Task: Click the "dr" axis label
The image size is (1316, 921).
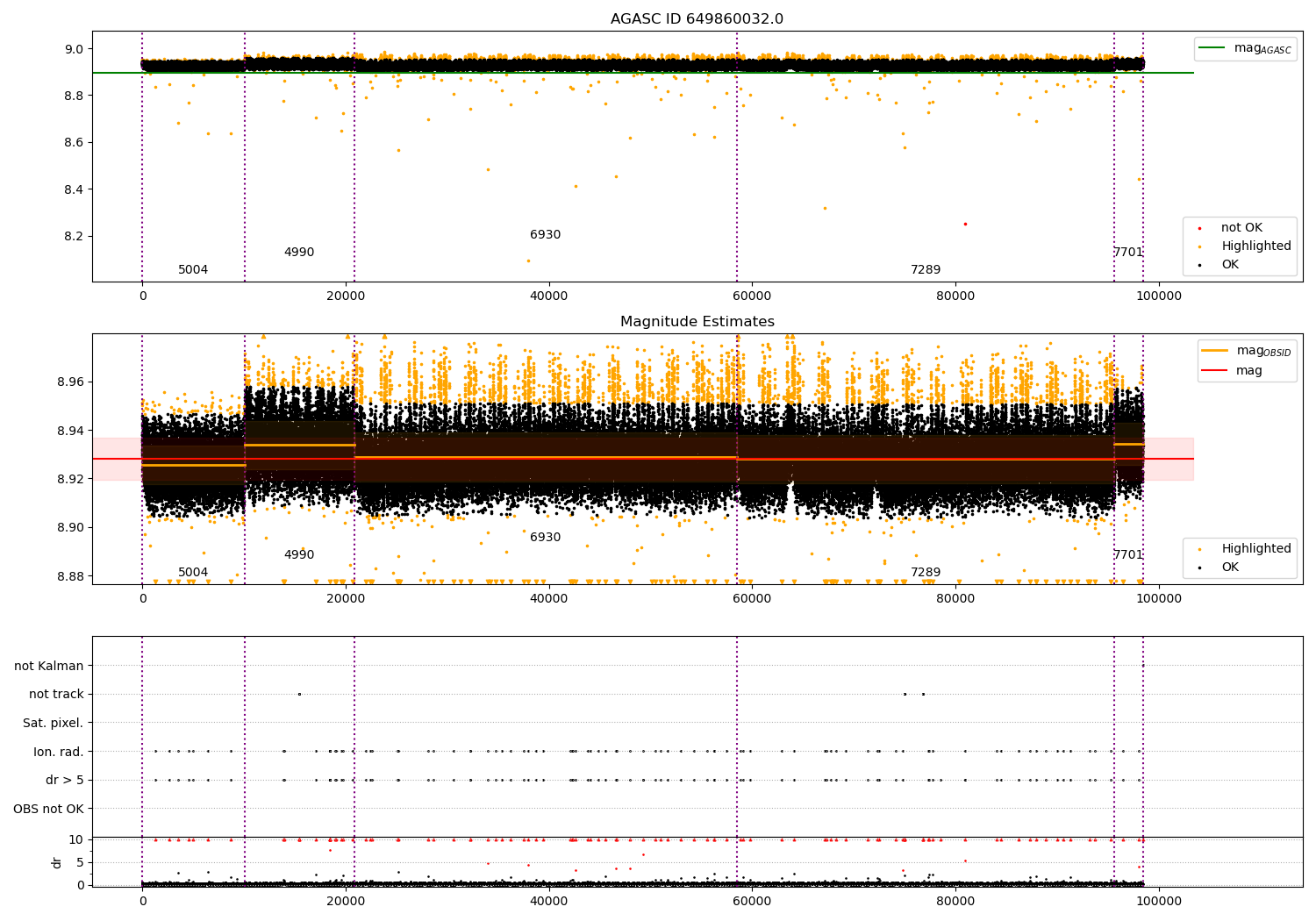Action: 57,862
